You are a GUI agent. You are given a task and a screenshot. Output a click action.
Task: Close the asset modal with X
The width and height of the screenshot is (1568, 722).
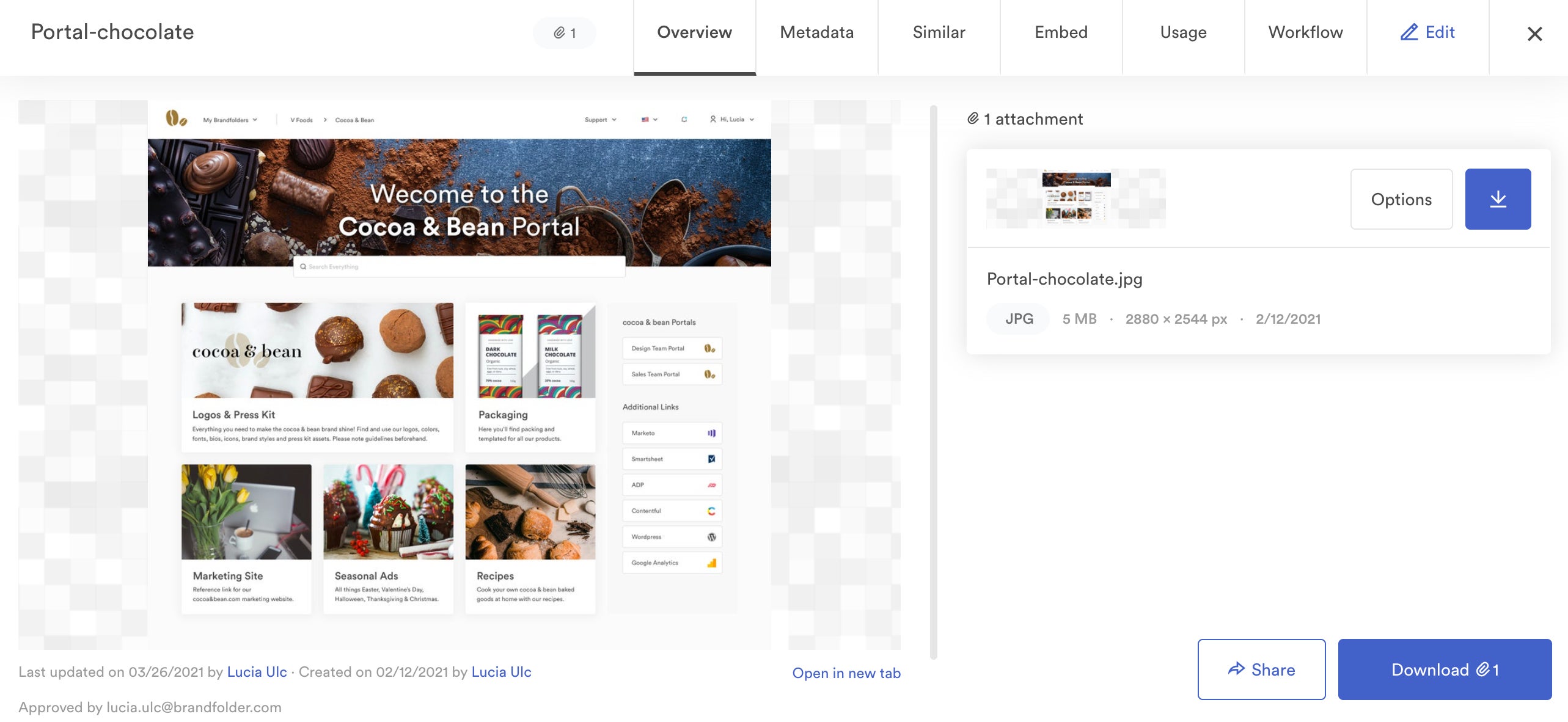coord(1535,34)
